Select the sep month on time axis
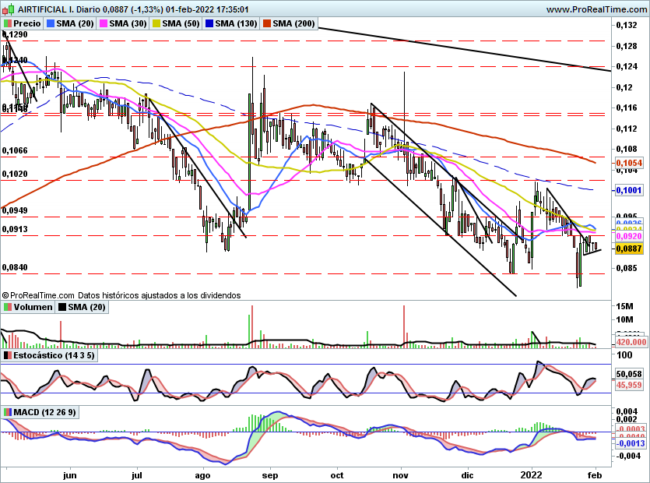 coord(270,475)
